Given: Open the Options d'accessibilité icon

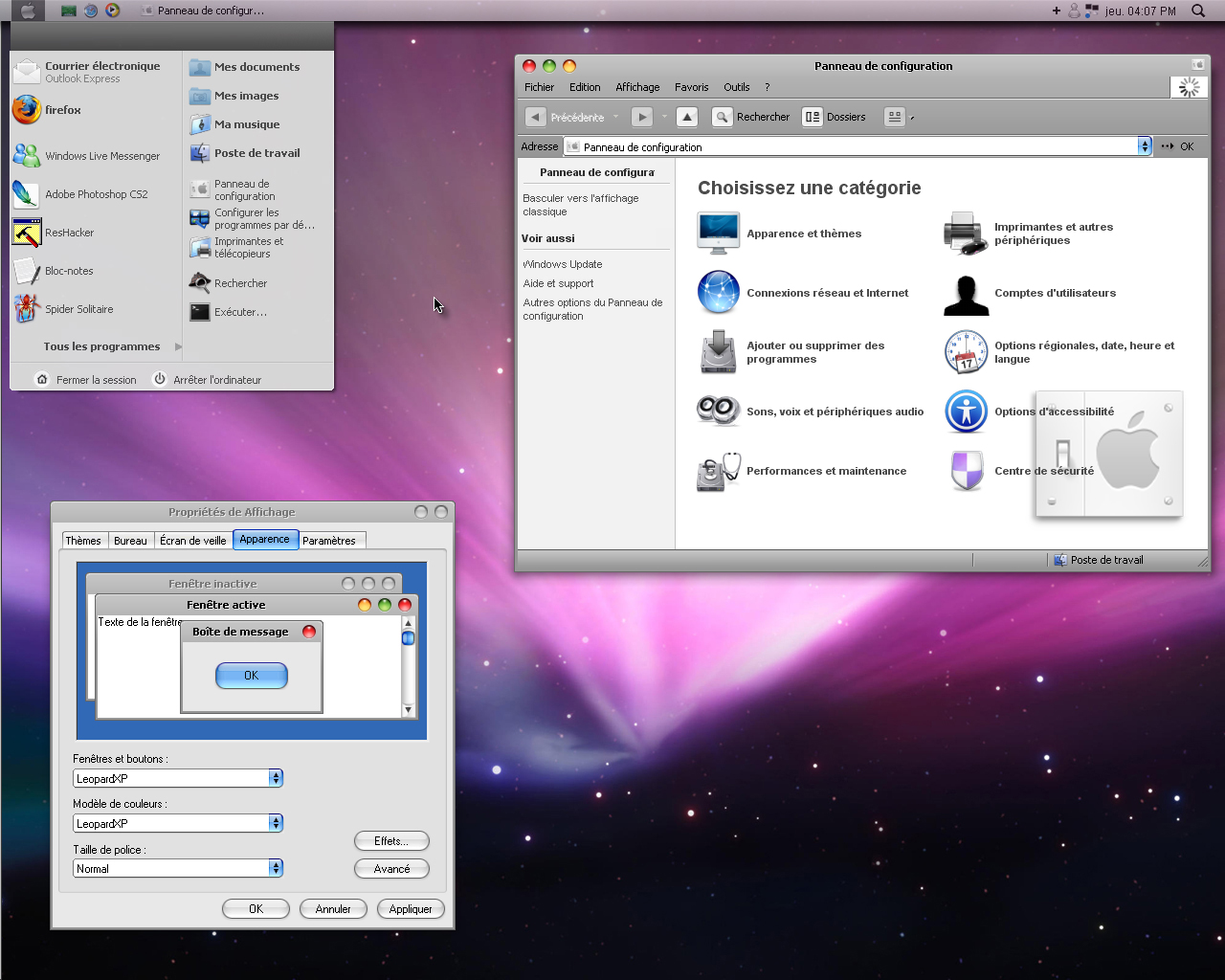Looking at the screenshot, I should [966, 412].
